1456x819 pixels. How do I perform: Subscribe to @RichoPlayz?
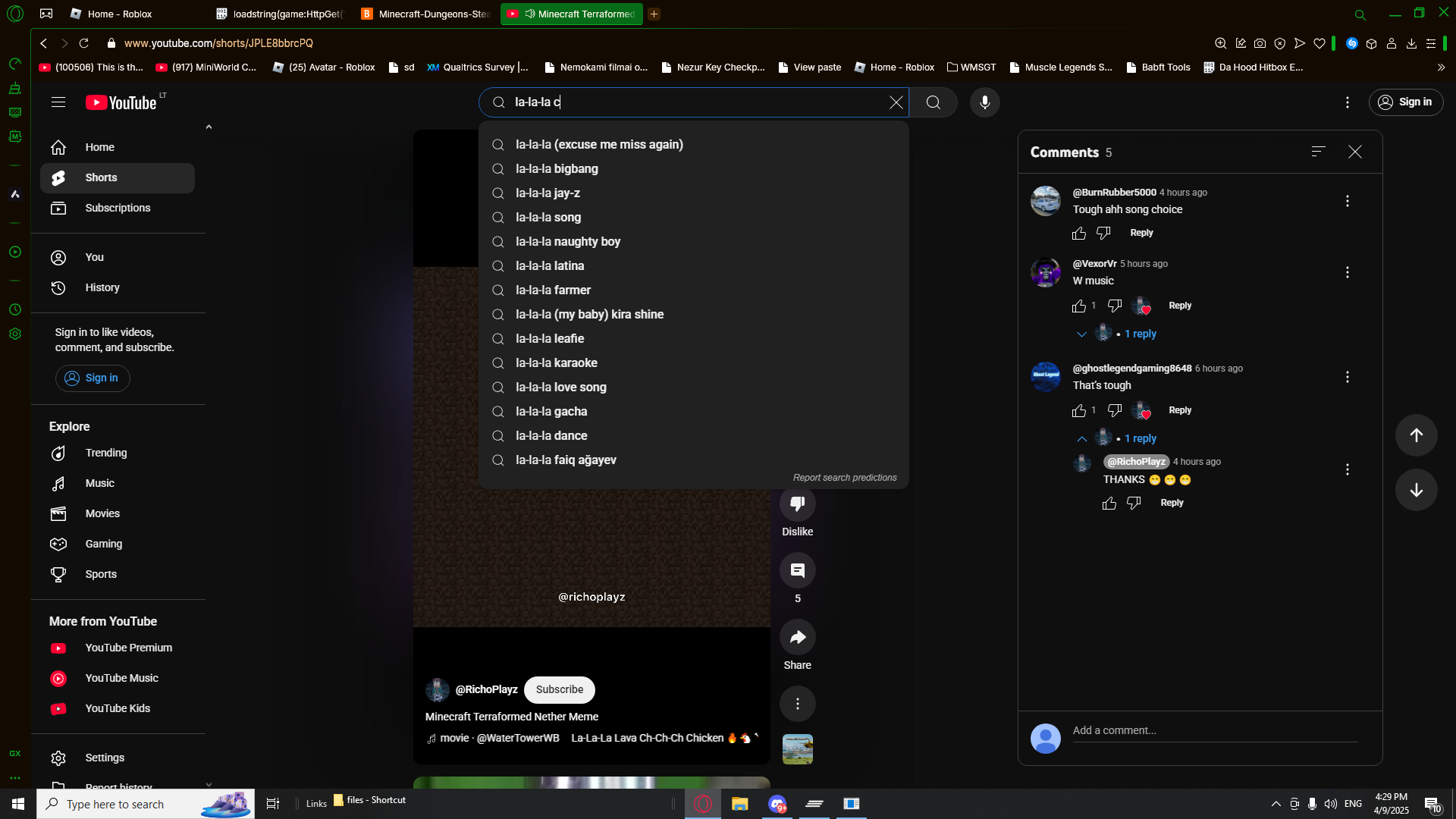560,690
